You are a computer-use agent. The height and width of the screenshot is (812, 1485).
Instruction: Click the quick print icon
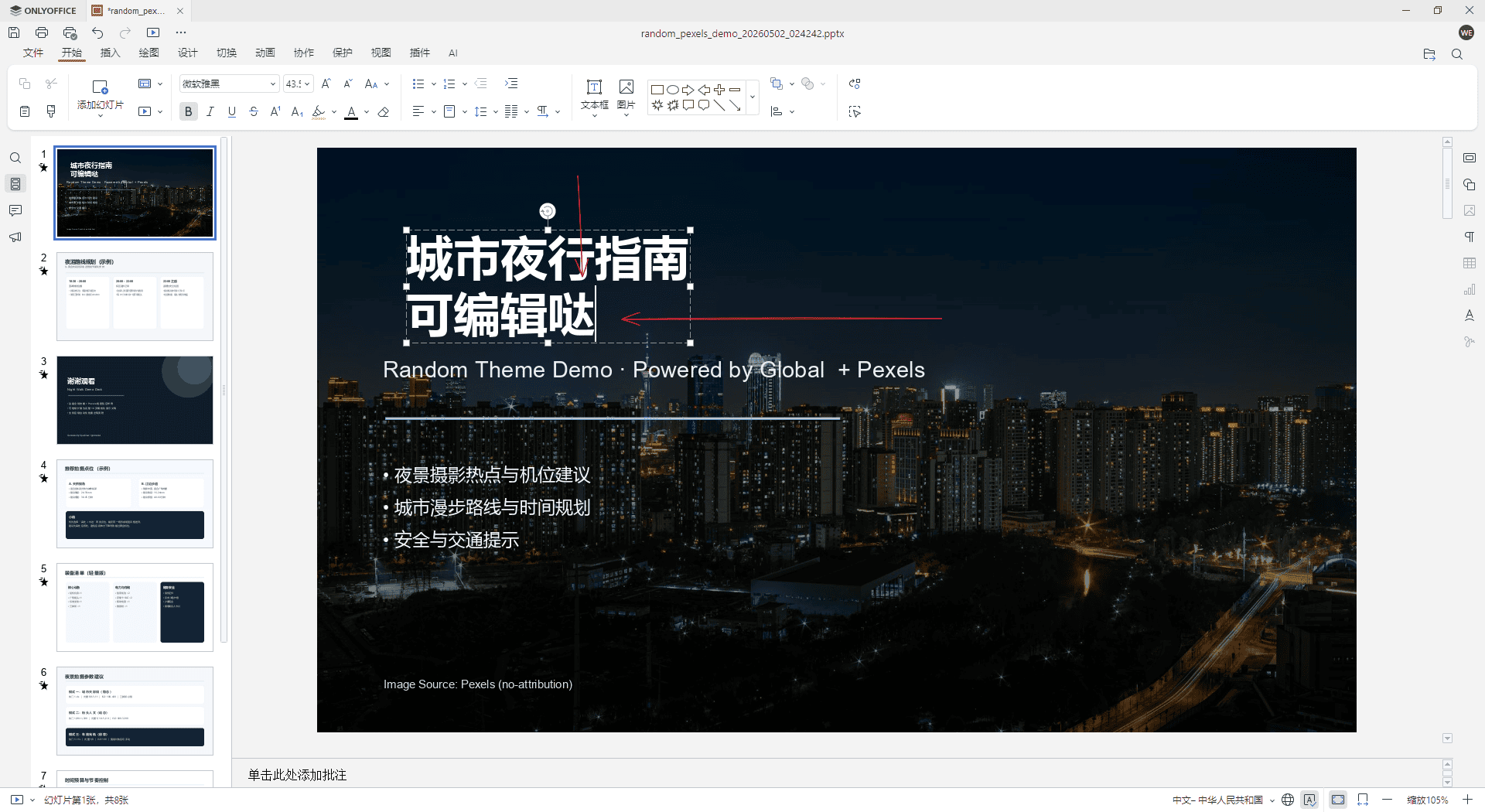70,32
